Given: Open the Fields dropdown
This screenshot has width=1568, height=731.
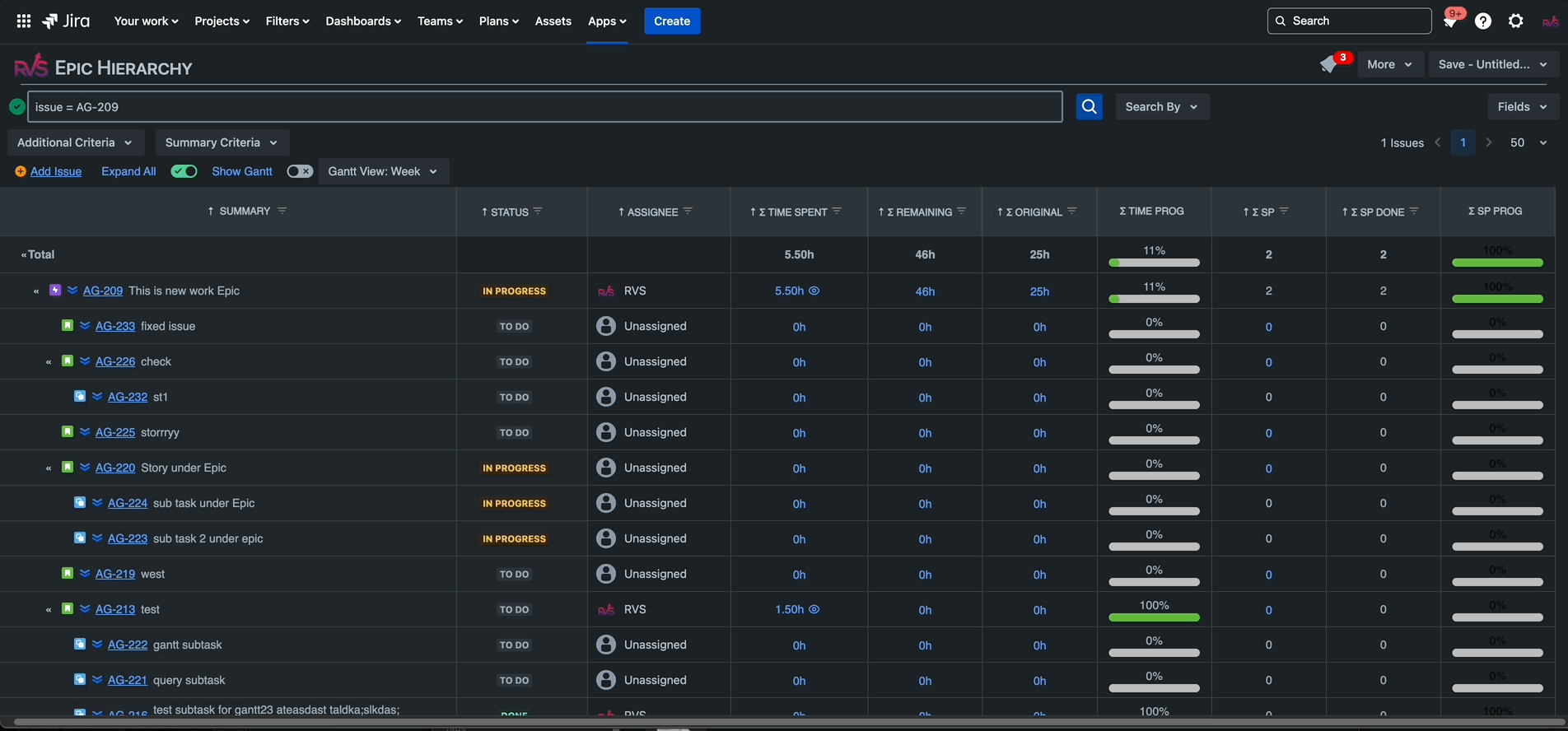Looking at the screenshot, I should coord(1523,106).
